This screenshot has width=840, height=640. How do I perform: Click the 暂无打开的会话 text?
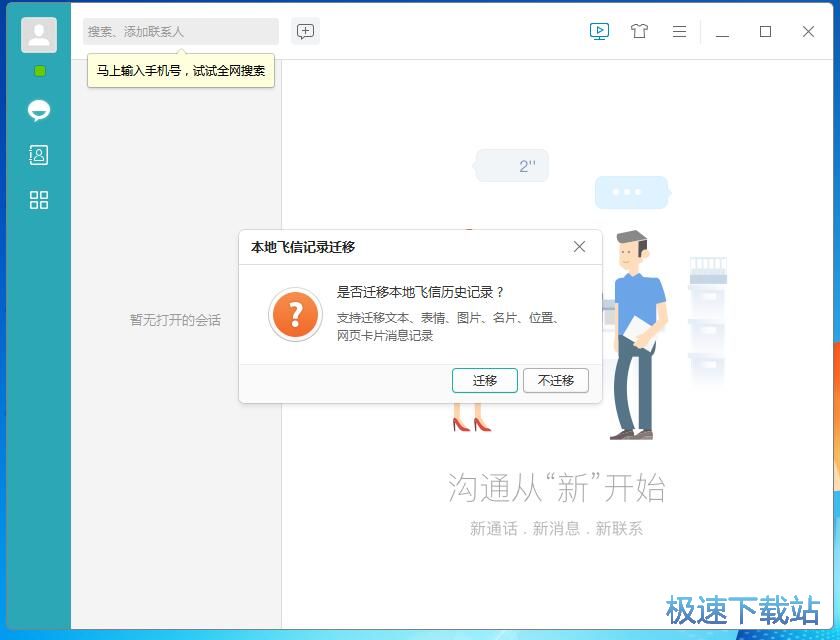click(176, 320)
